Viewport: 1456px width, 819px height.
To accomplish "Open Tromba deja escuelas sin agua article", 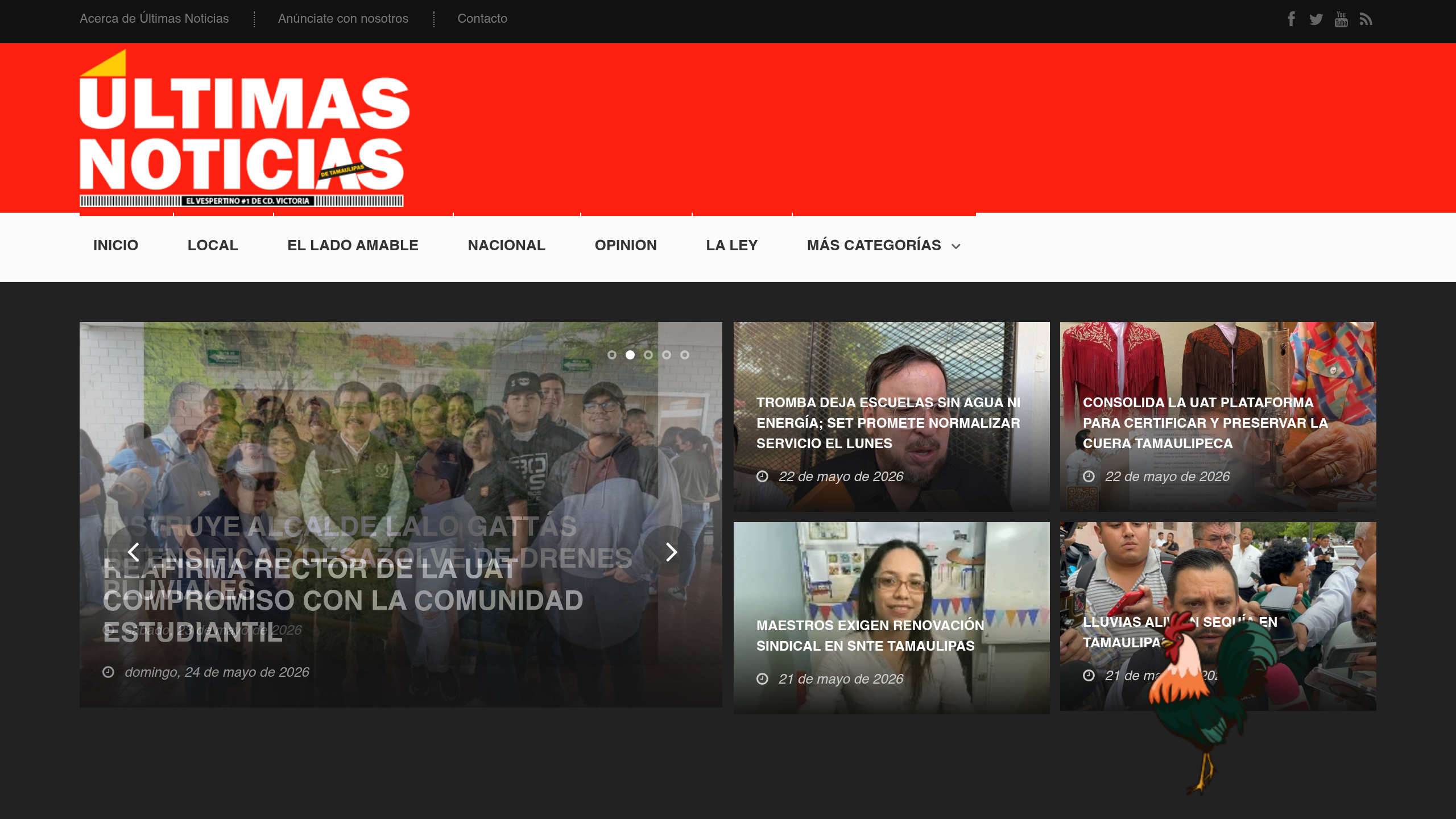I will point(888,423).
